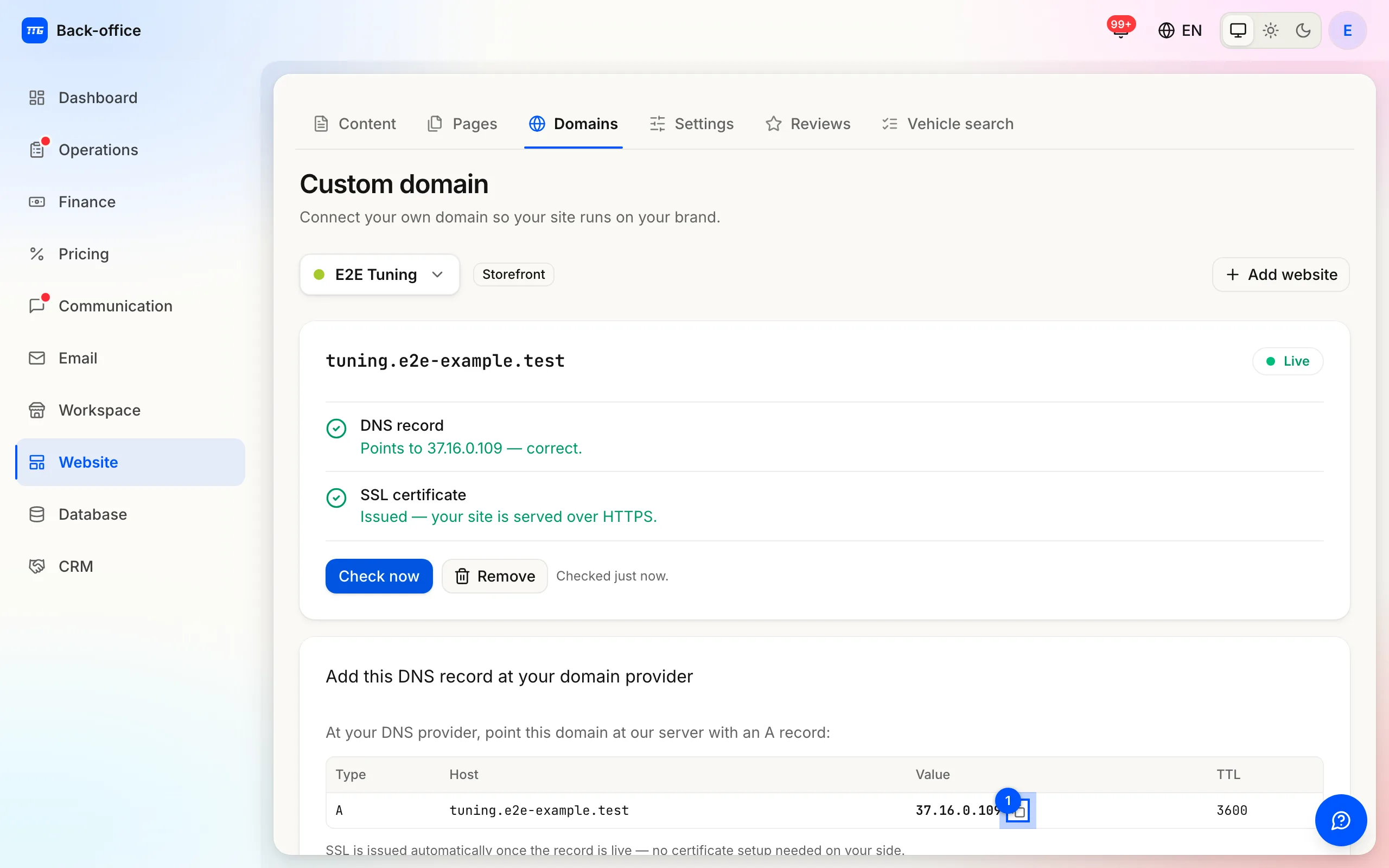Expand the E2E Tuning website dropdown
Viewport: 1389px width, 868px height.
pos(379,275)
